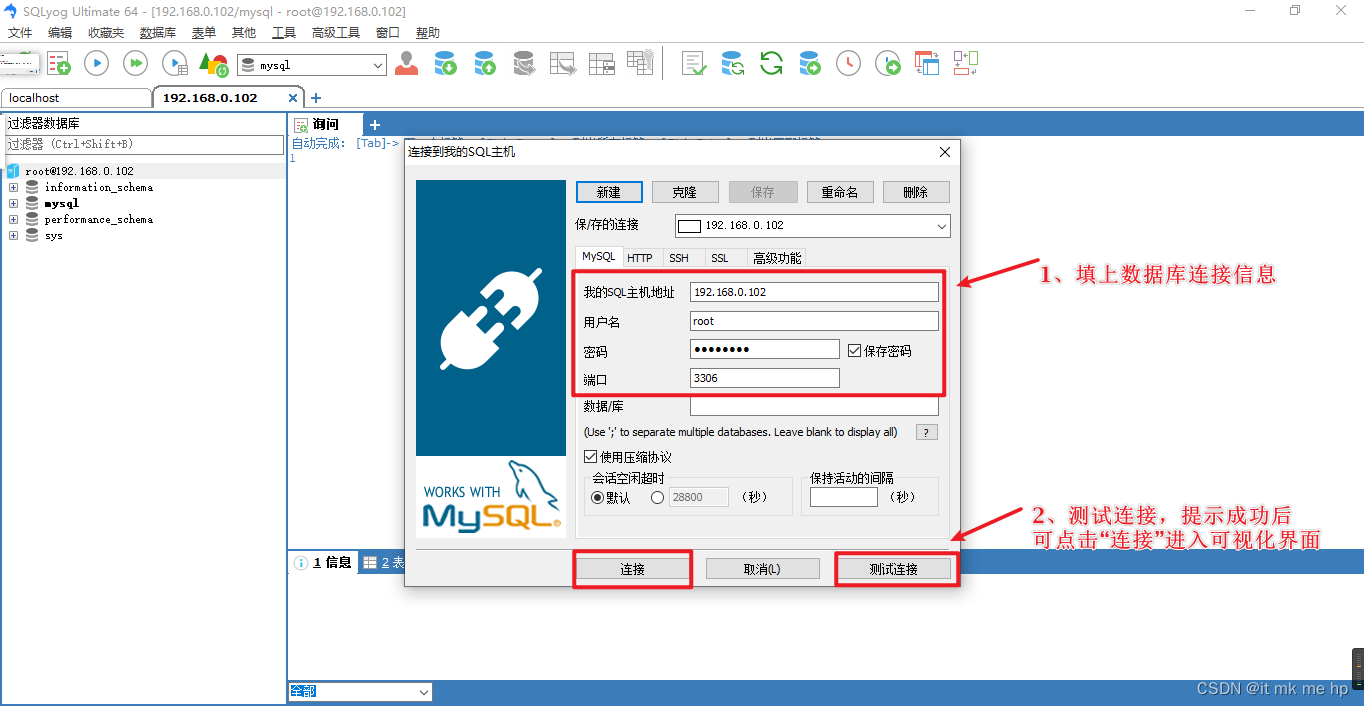
Task: Click the 删除 button
Action: (915, 192)
